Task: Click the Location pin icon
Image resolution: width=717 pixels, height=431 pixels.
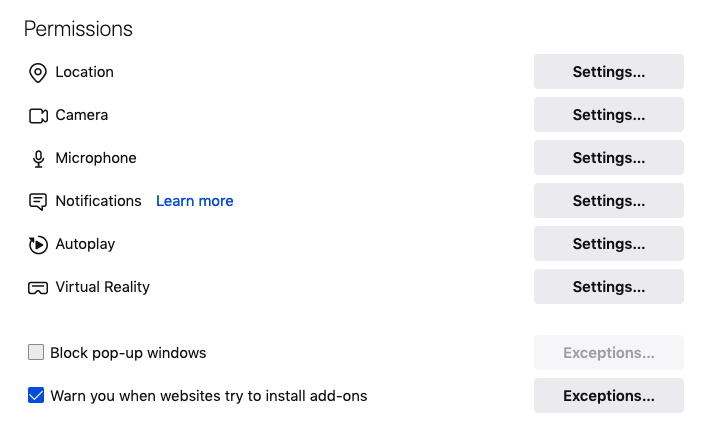Action: click(x=38, y=73)
